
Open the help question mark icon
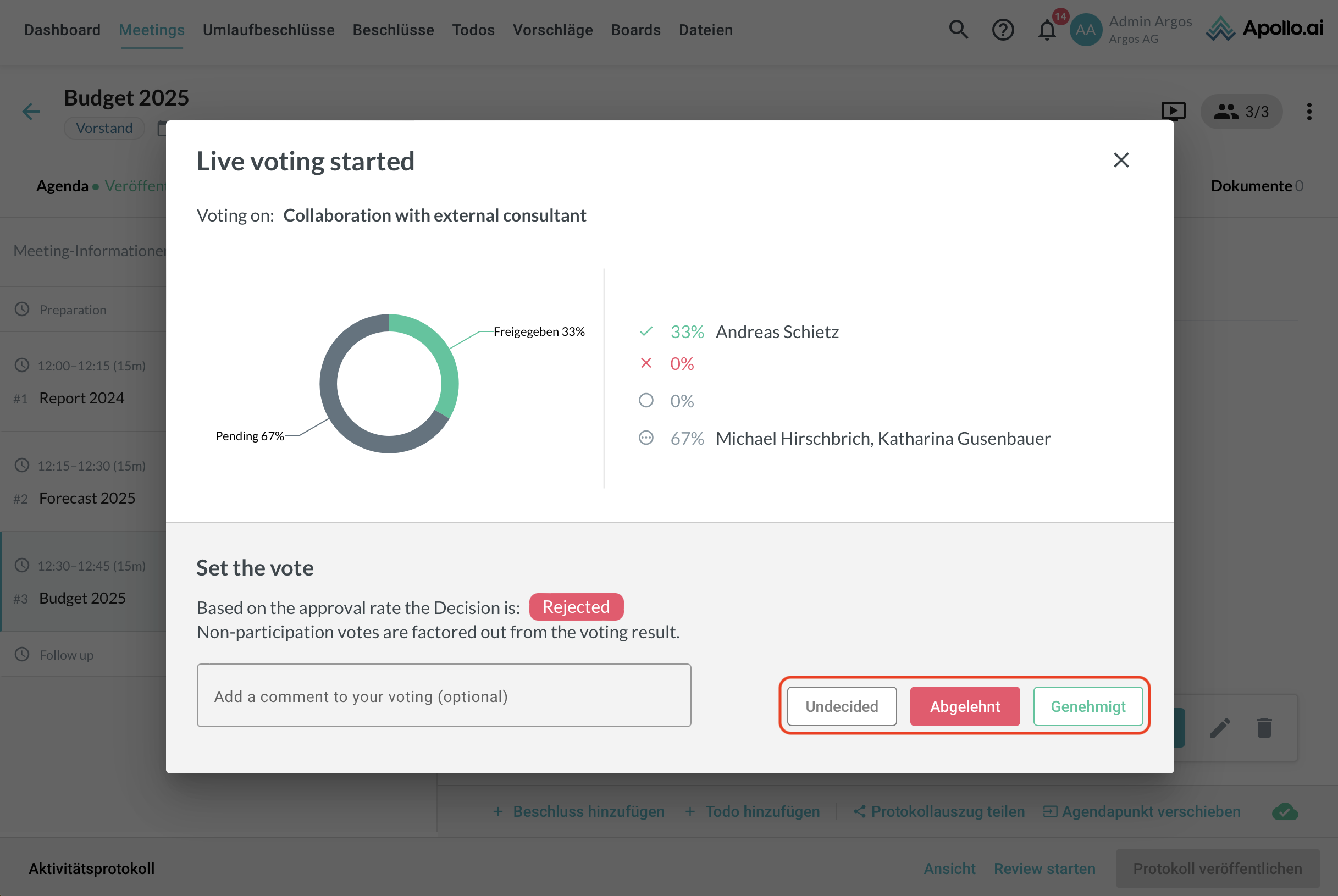[x=1003, y=30]
